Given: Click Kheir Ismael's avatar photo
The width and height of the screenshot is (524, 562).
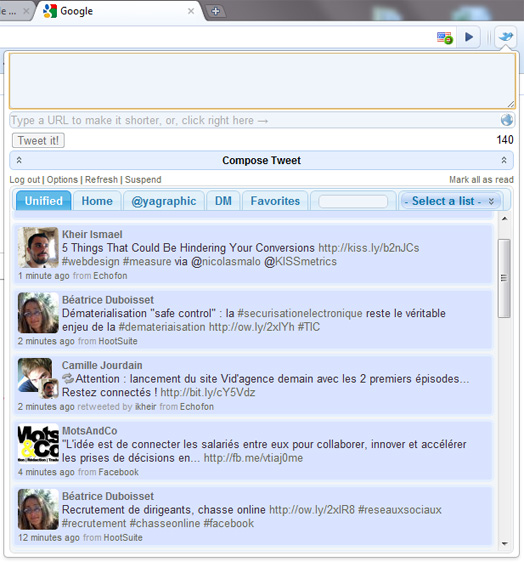Looking at the screenshot, I should (38, 247).
